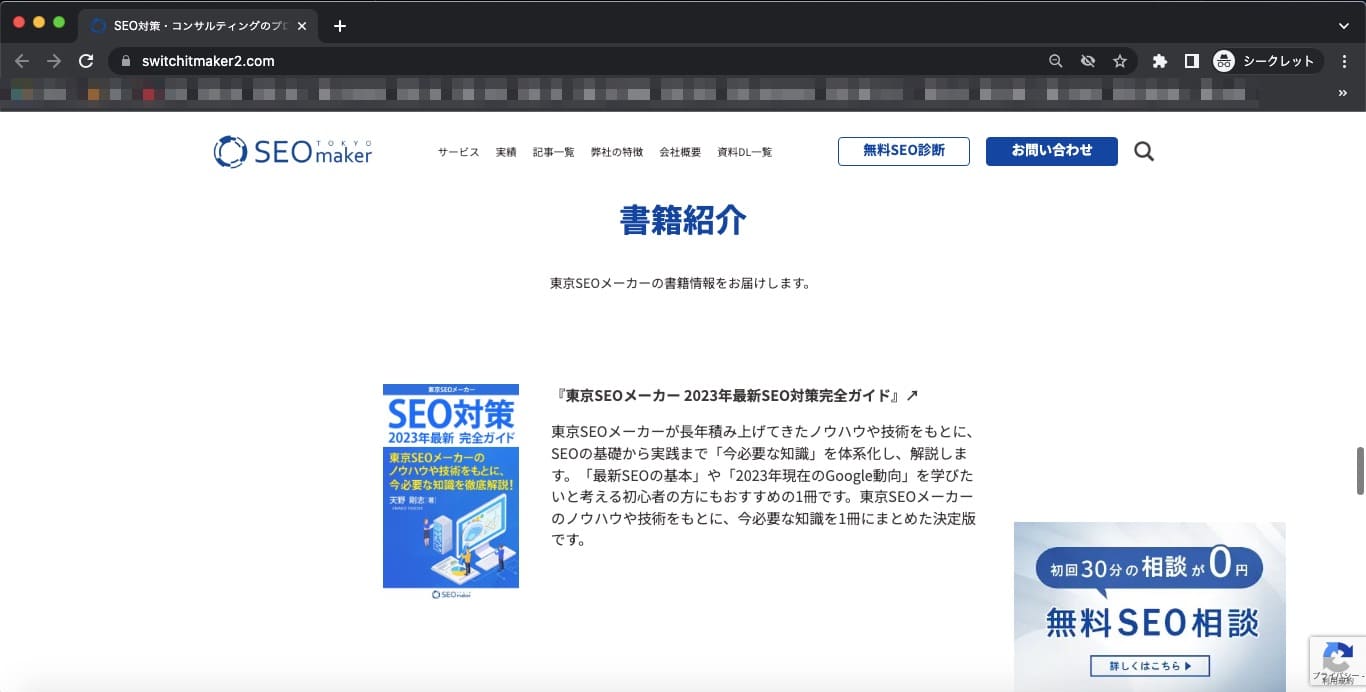Open the 資料DL一覧 menu item
1366x692 pixels.
tap(744, 152)
